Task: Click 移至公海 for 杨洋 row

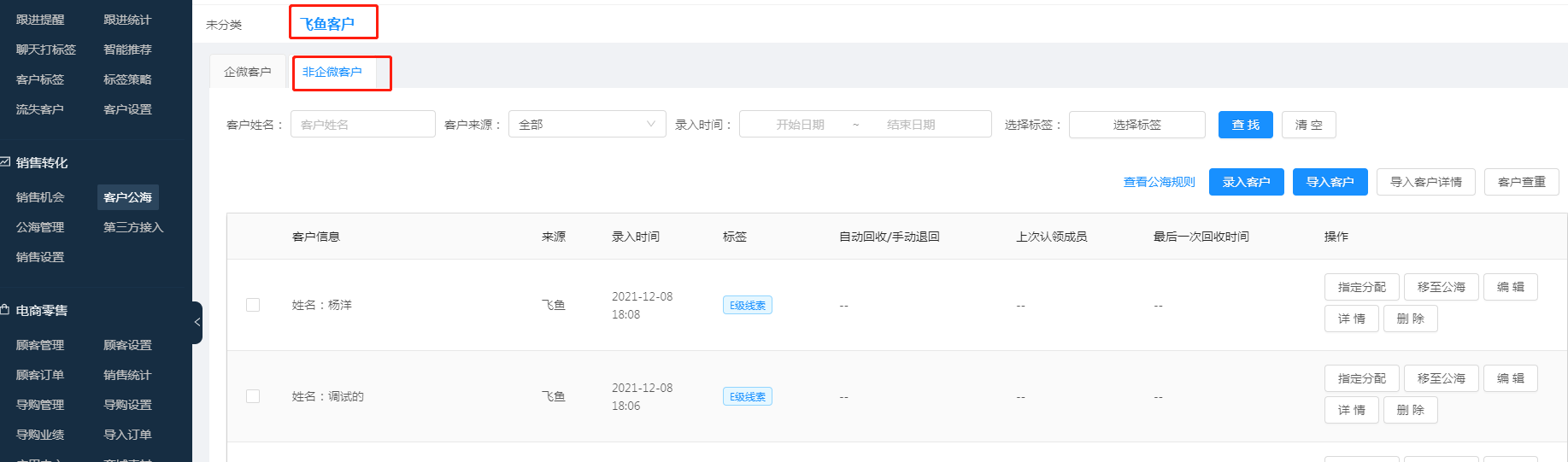Action: click(1442, 287)
